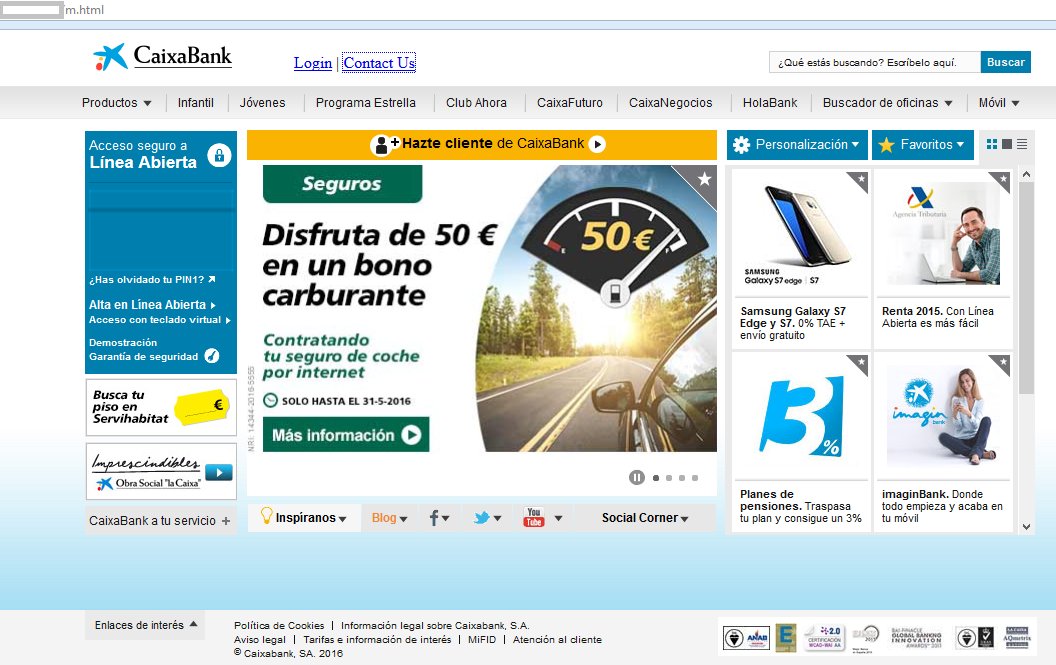Viewport: 1056px width, 665px height.
Task: Click ¿Has olvidado tu PIN1? link
Action: pyautogui.click(x=152, y=280)
